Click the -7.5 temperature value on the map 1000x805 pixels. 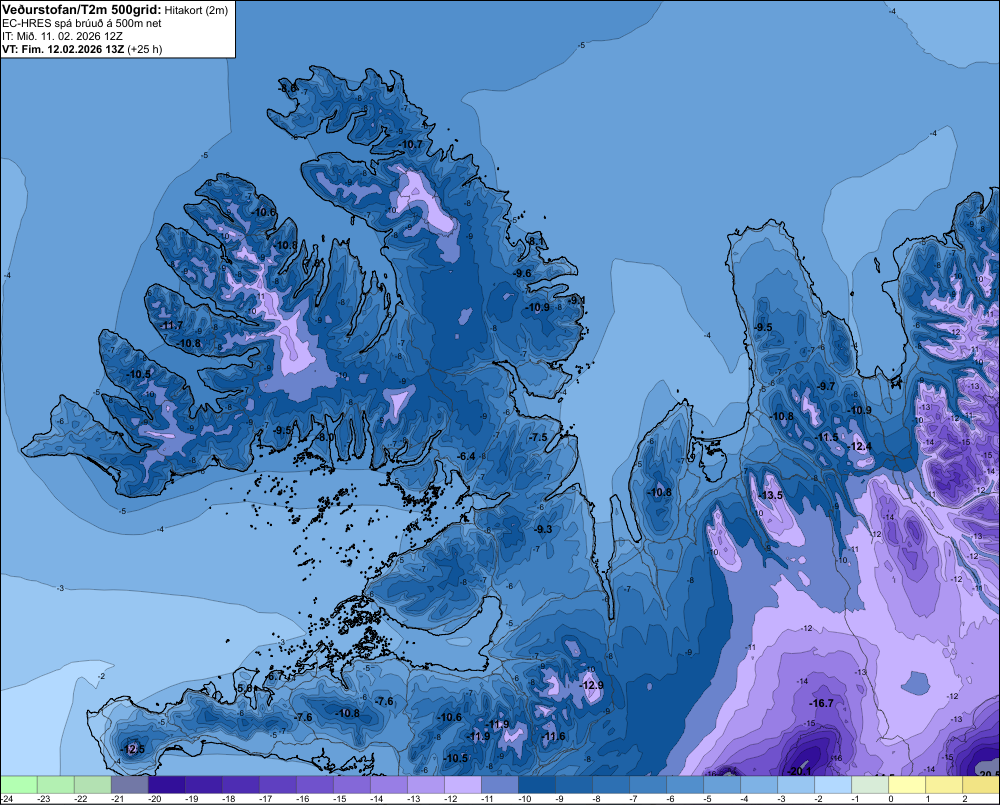coord(538,438)
